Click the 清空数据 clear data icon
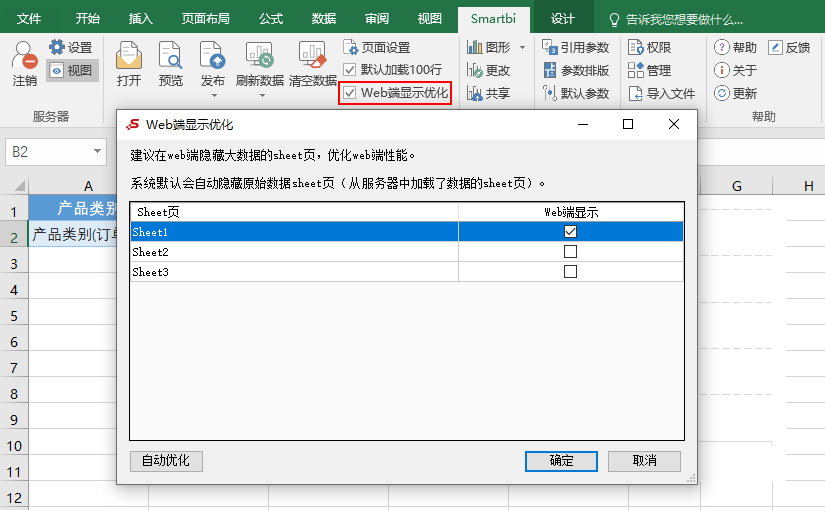 point(313,56)
